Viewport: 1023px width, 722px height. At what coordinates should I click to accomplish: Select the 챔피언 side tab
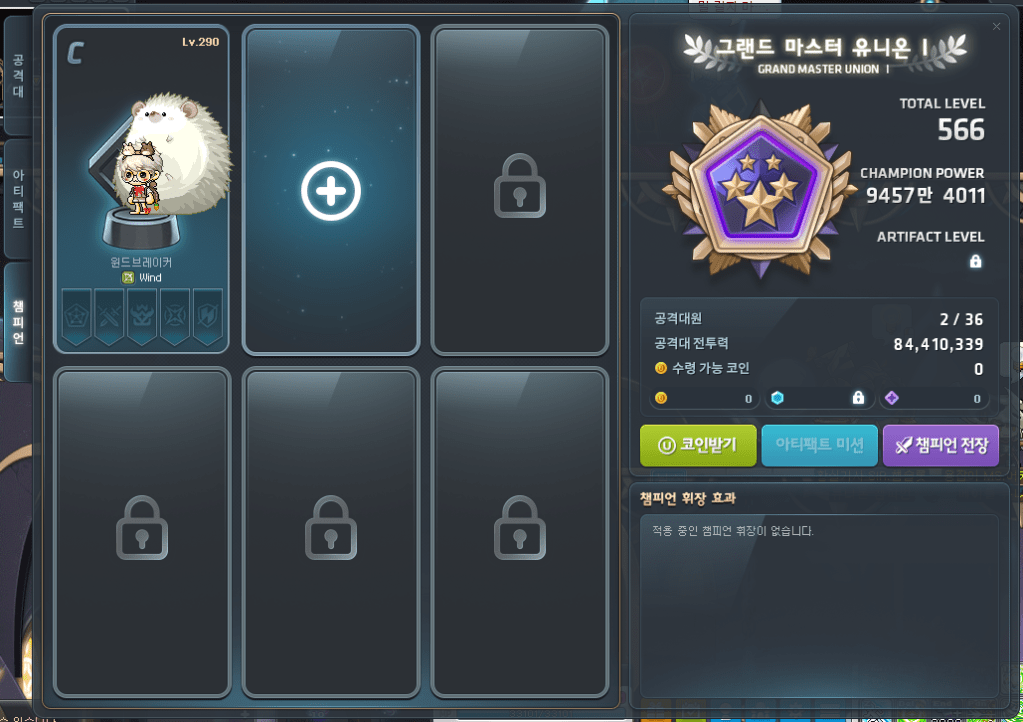point(18,322)
